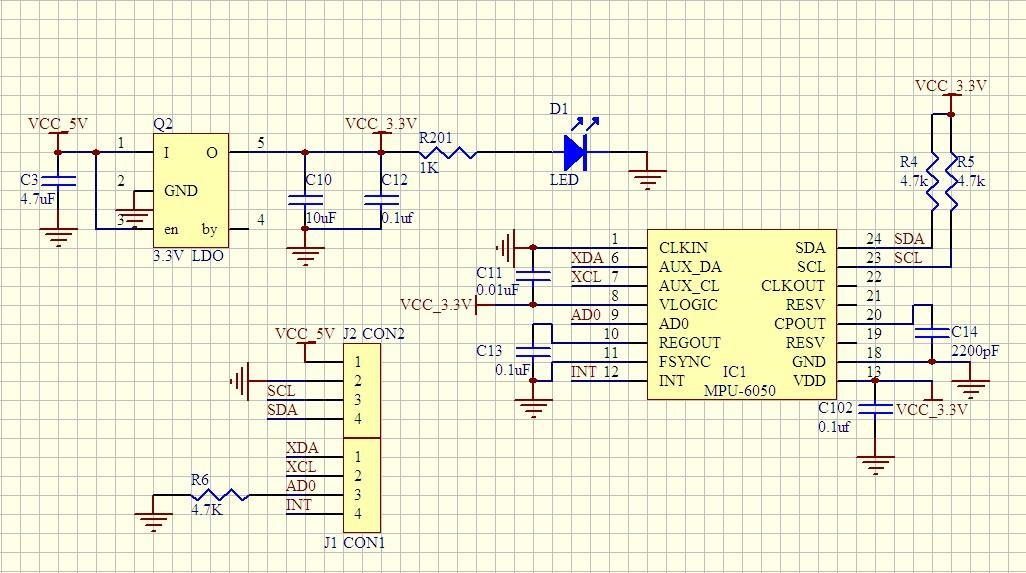Click the INT net label on J1
The height and width of the screenshot is (573, 1026).
click(x=299, y=505)
